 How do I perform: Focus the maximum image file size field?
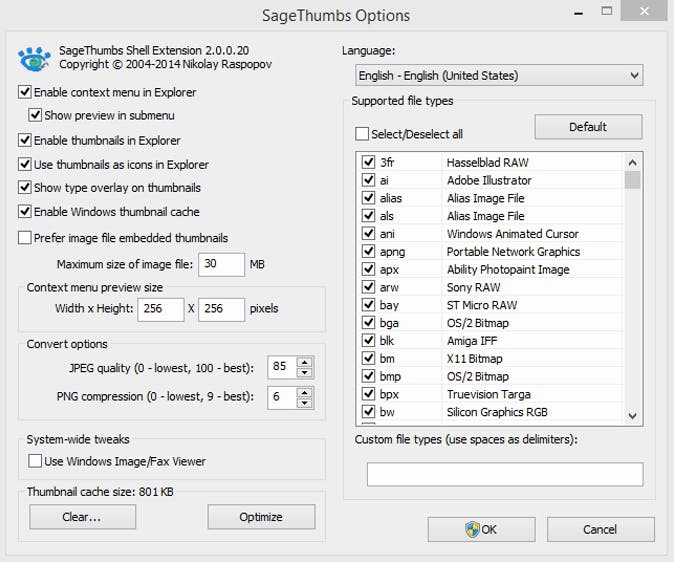pyautogui.click(x=221, y=264)
